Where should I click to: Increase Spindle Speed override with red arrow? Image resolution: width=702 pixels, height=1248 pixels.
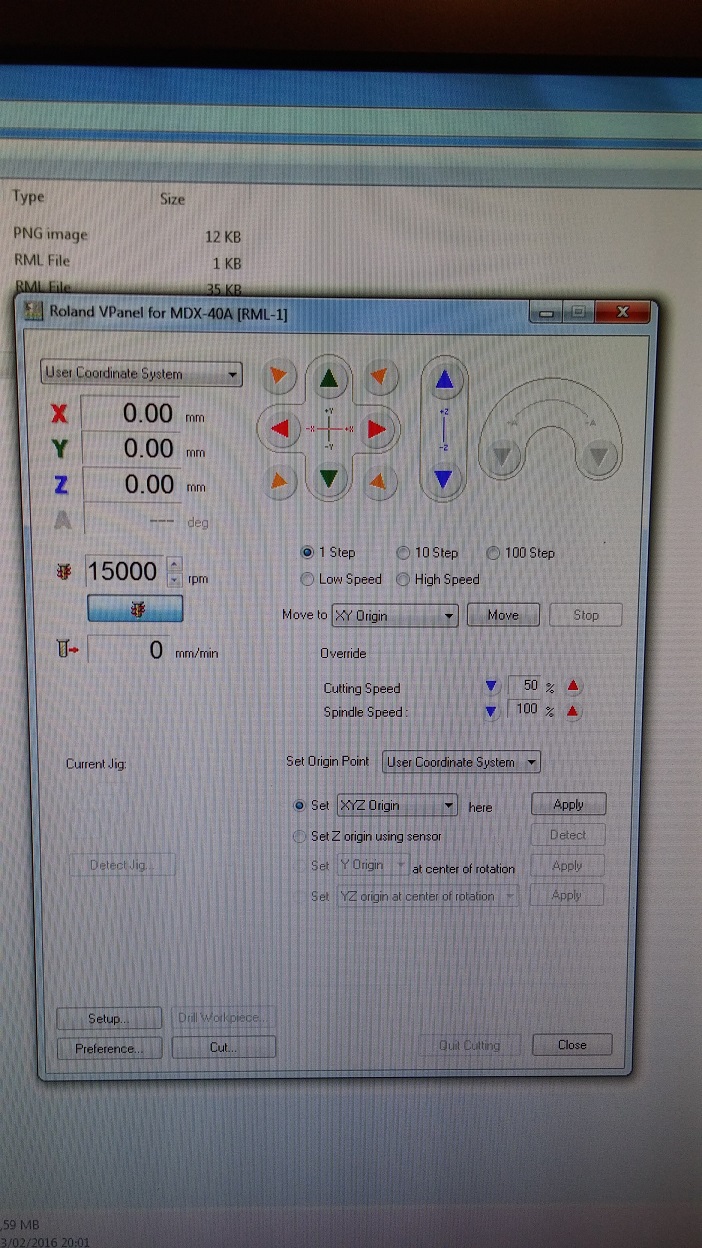pos(573,711)
